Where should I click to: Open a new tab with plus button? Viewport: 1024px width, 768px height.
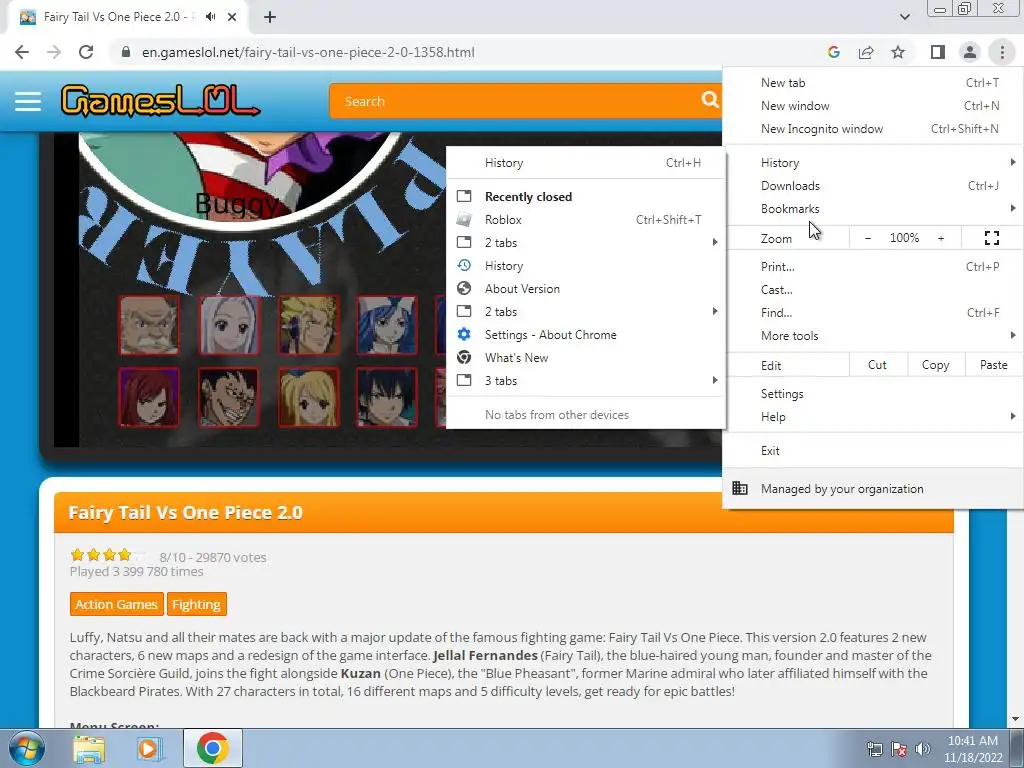tap(270, 17)
